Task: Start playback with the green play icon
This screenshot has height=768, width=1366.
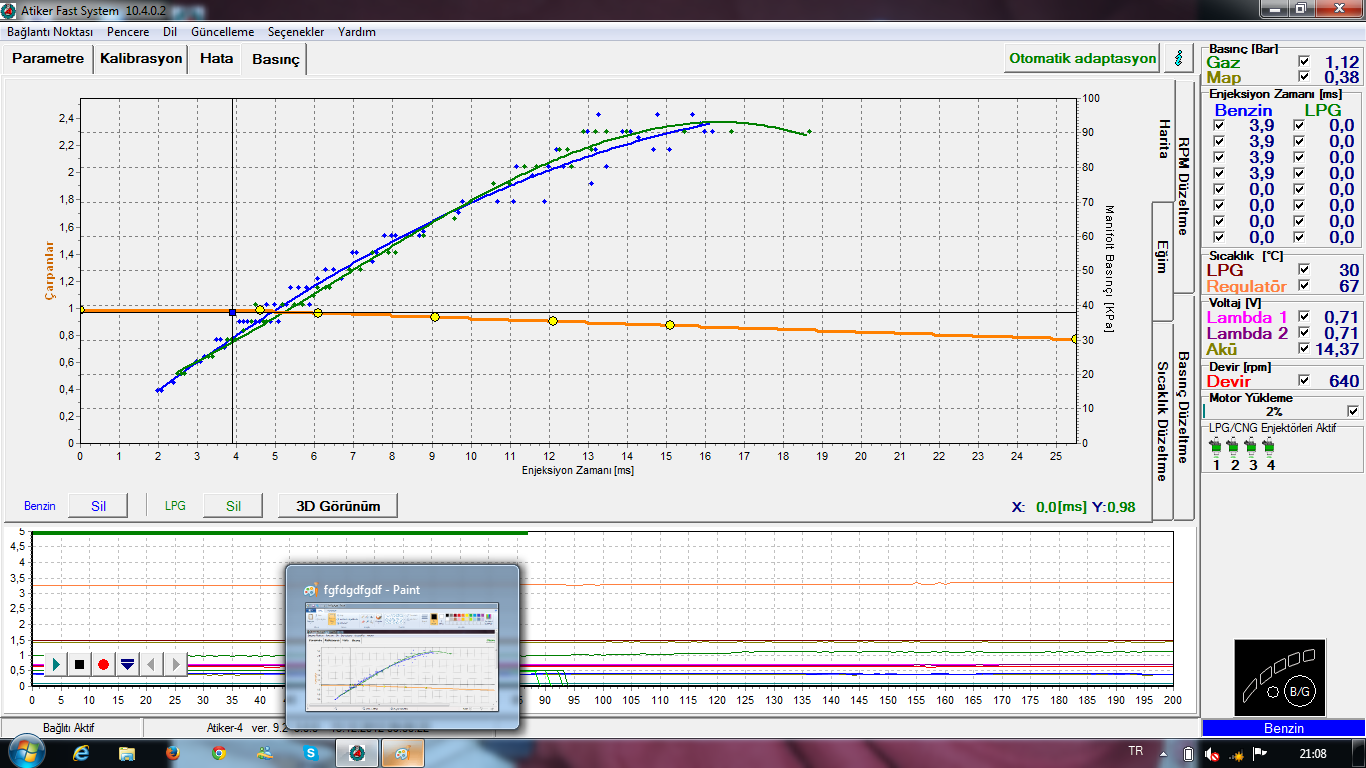Action: tap(56, 664)
